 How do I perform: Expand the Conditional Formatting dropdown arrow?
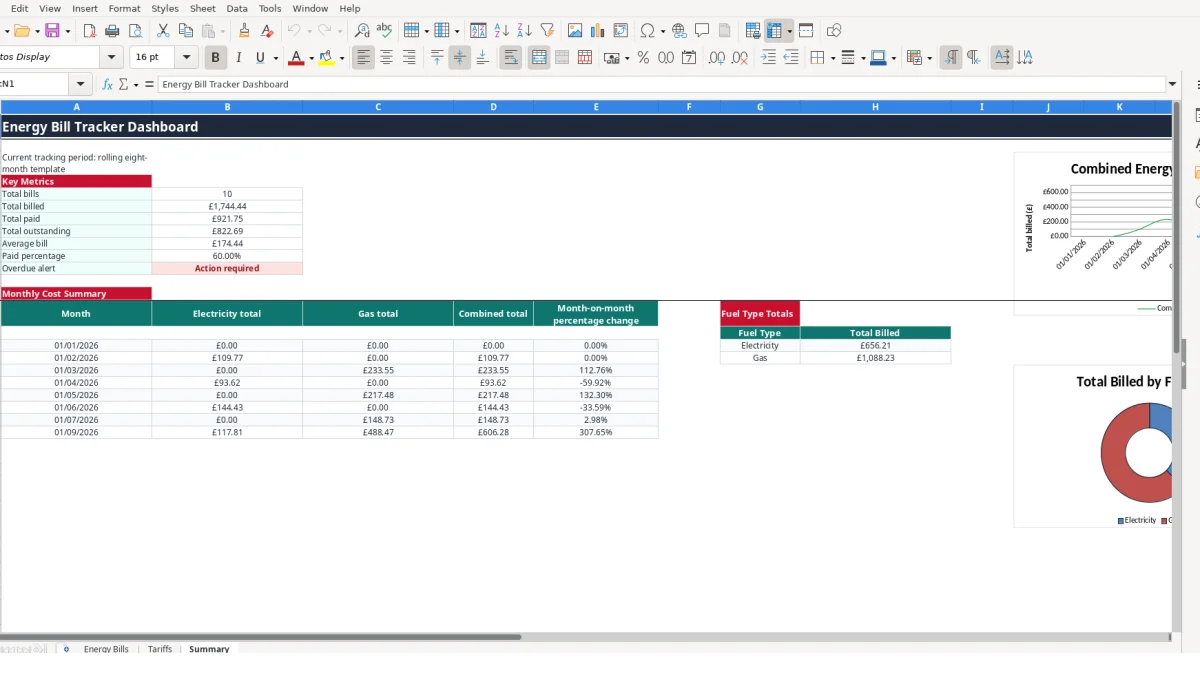tap(930, 58)
